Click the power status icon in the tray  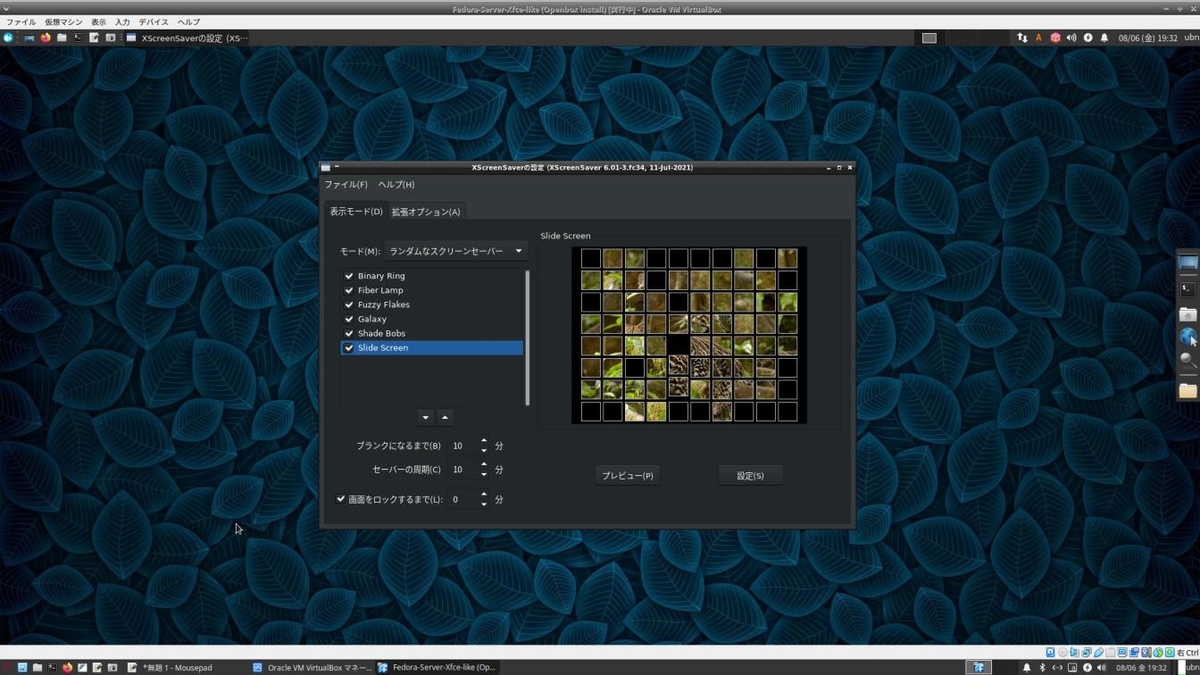tap(1087, 667)
